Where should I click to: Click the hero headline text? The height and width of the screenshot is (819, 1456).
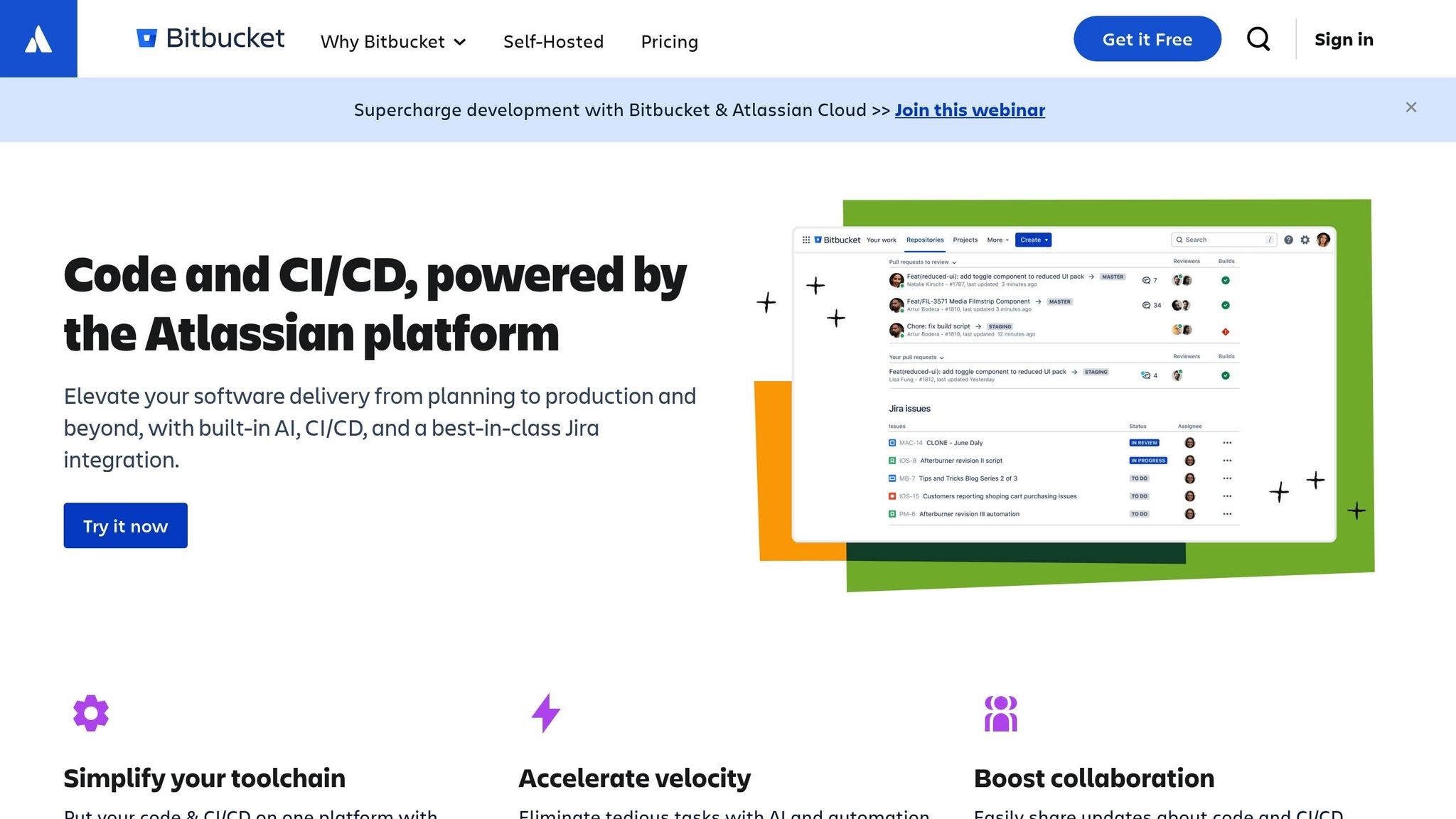coord(375,304)
